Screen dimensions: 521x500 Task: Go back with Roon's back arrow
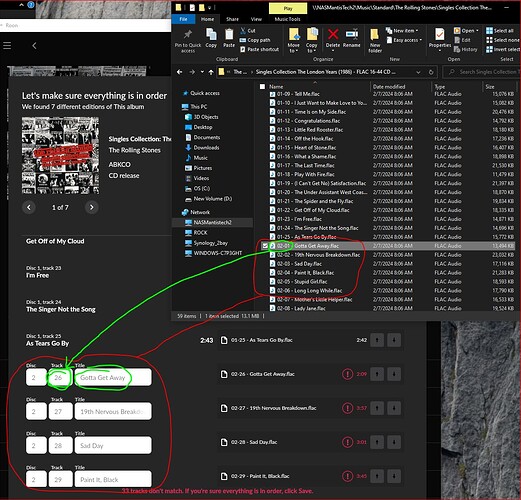coord(34,46)
